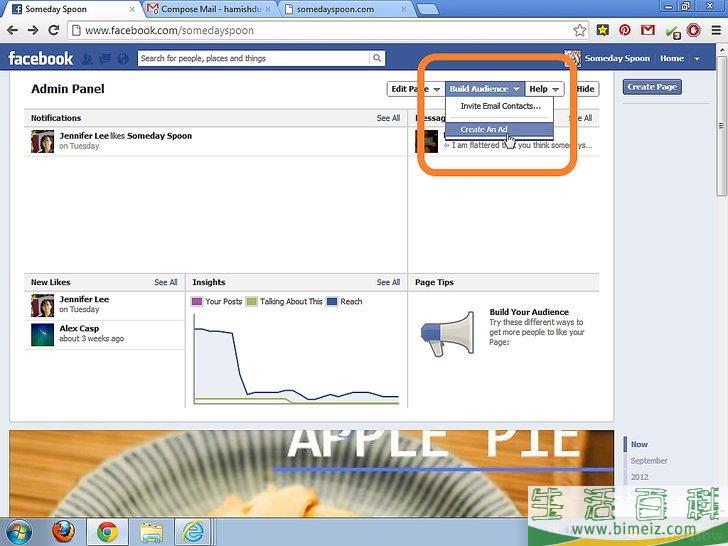Switch to the Someday Spoon tab
728x546 pixels.
tap(72, 9)
